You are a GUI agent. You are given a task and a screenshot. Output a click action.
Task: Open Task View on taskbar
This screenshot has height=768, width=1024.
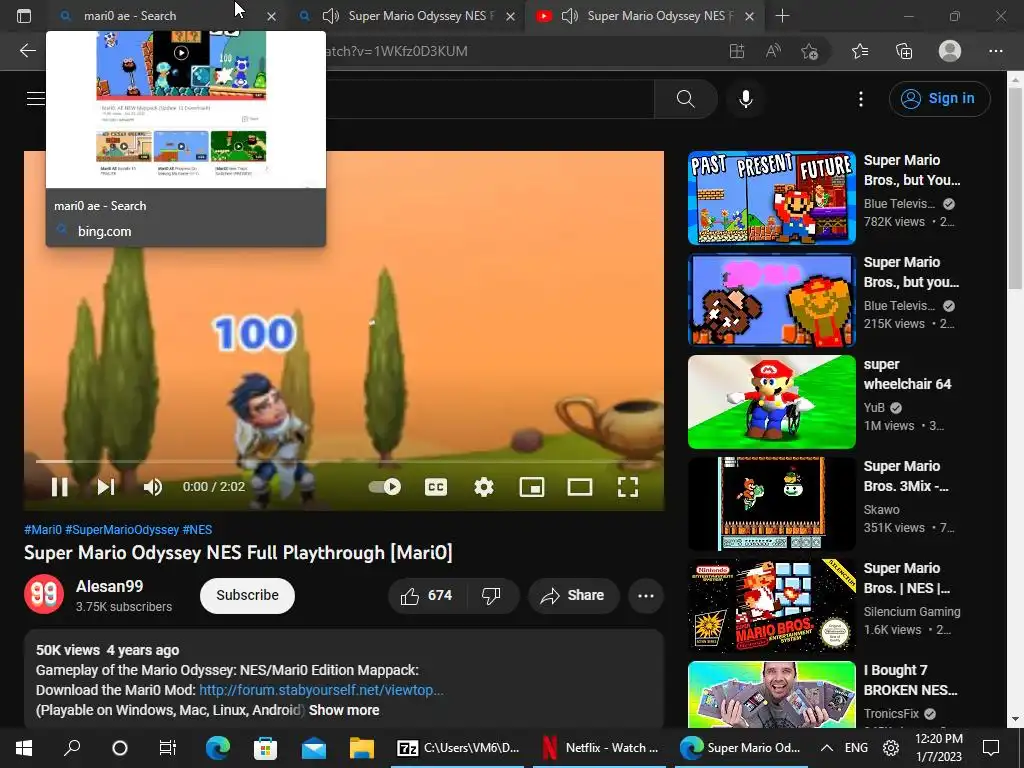[x=168, y=748]
